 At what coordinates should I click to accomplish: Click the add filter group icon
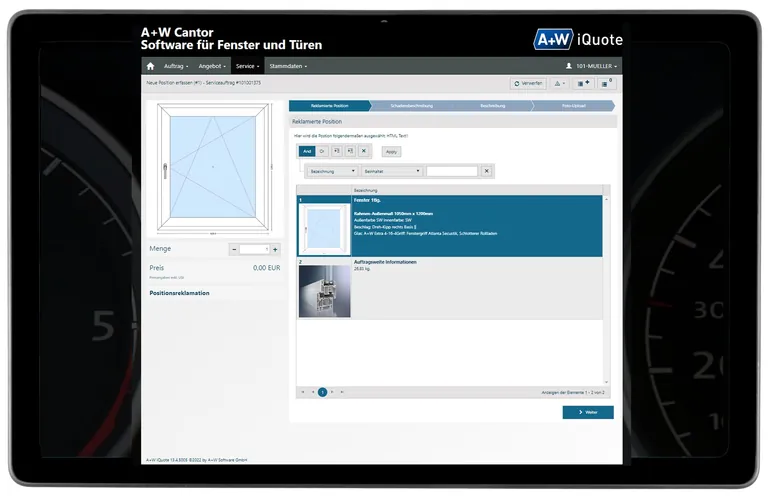(350, 151)
